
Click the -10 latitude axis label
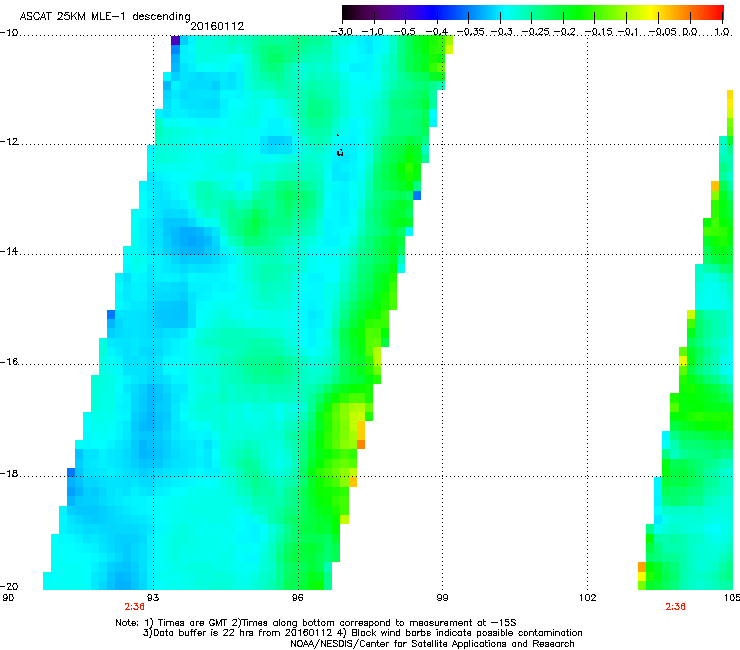[x=9, y=33]
